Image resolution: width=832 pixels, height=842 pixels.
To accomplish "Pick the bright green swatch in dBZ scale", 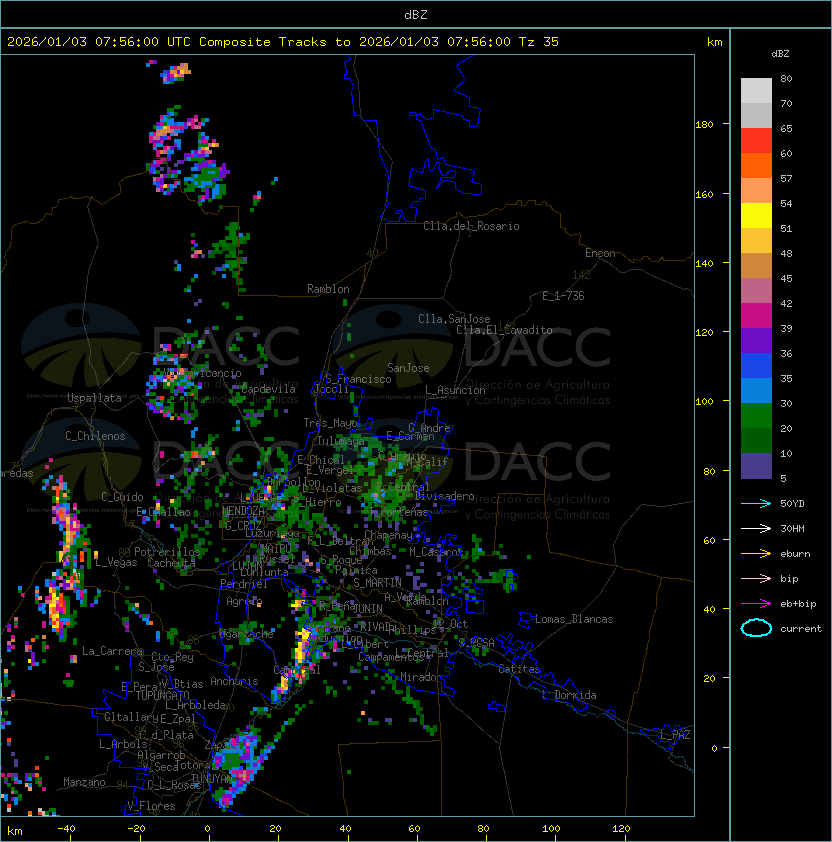I will [x=756, y=416].
